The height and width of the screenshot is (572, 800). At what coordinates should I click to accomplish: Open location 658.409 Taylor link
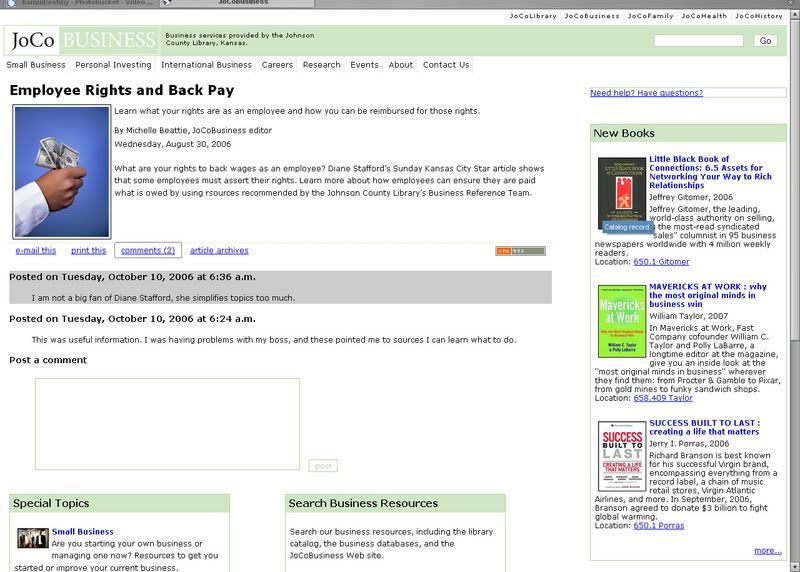click(663, 398)
